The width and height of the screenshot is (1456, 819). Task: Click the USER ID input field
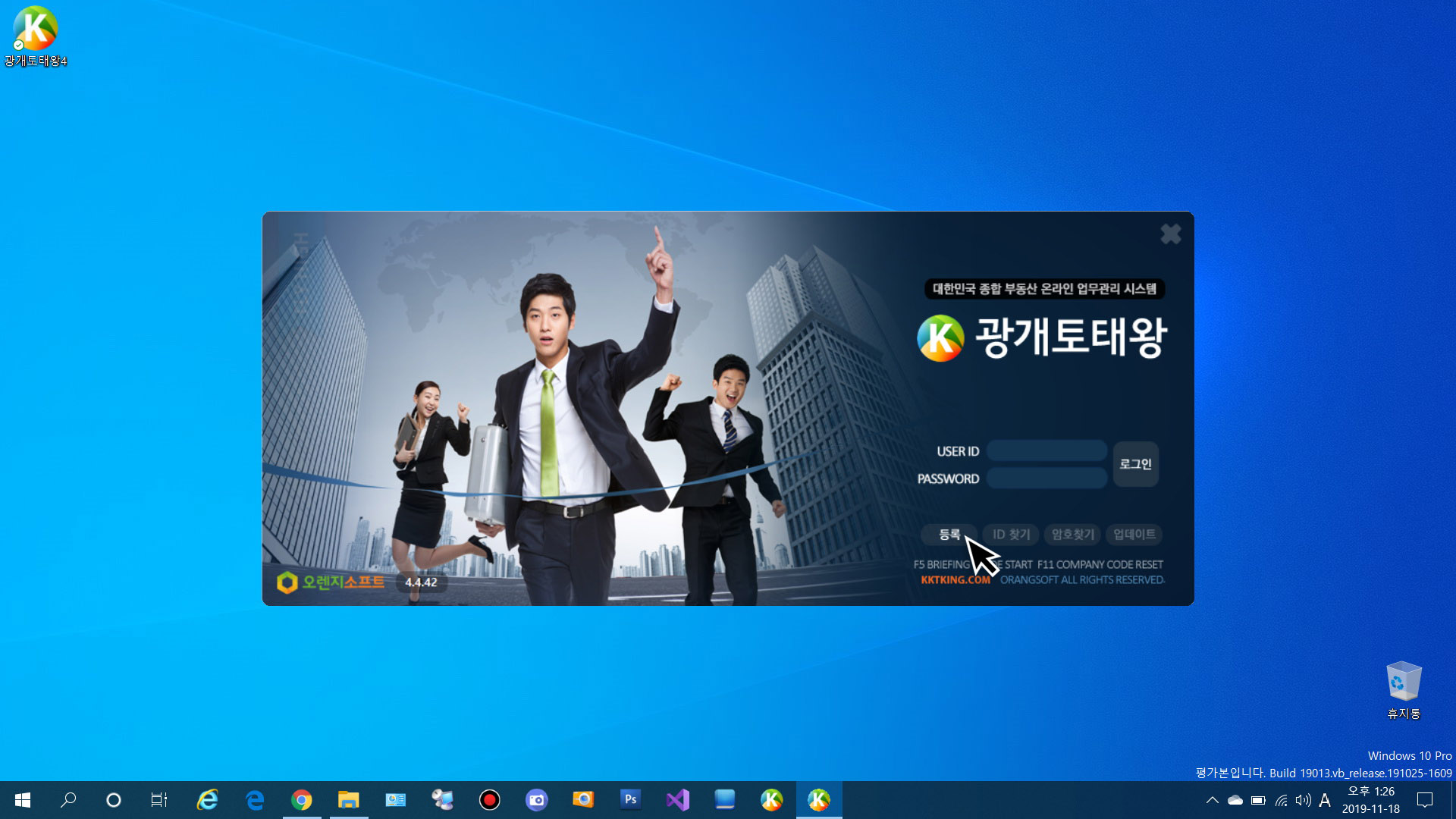[1046, 451]
